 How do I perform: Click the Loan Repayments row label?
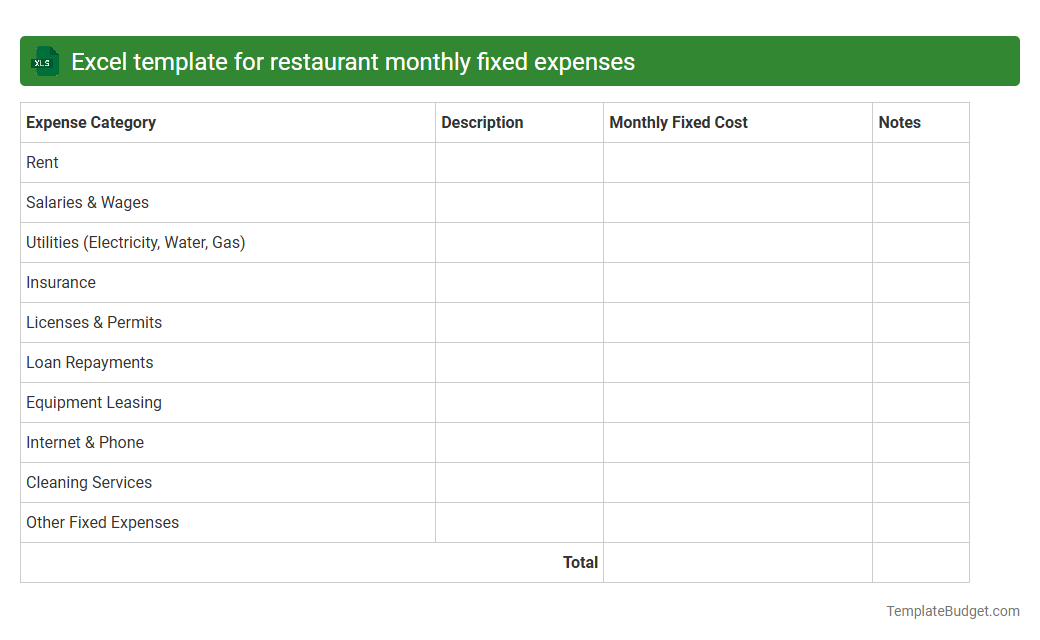[89, 362]
